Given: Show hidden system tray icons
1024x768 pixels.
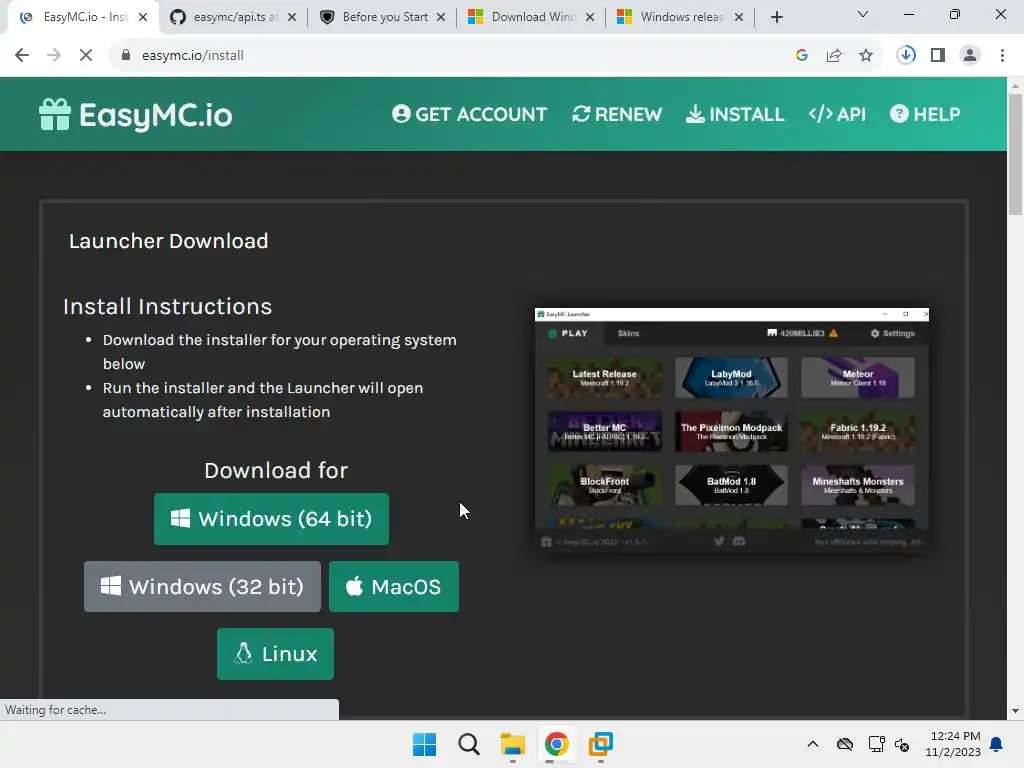Looking at the screenshot, I should pos(812,744).
